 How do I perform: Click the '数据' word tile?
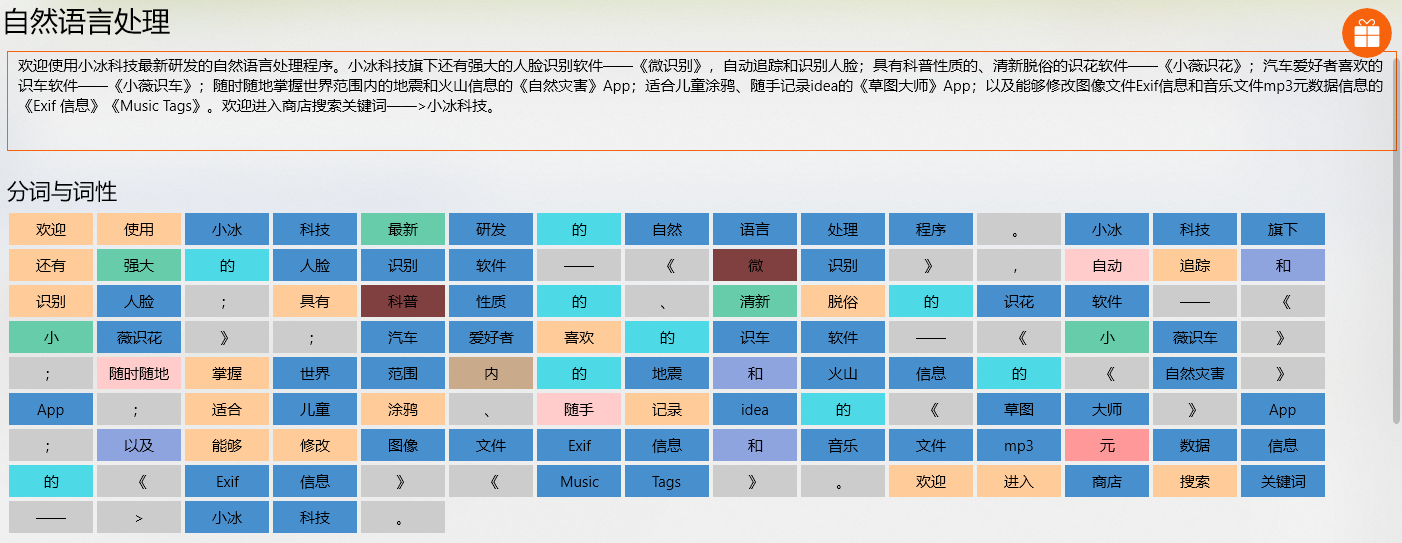(1195, 445)
